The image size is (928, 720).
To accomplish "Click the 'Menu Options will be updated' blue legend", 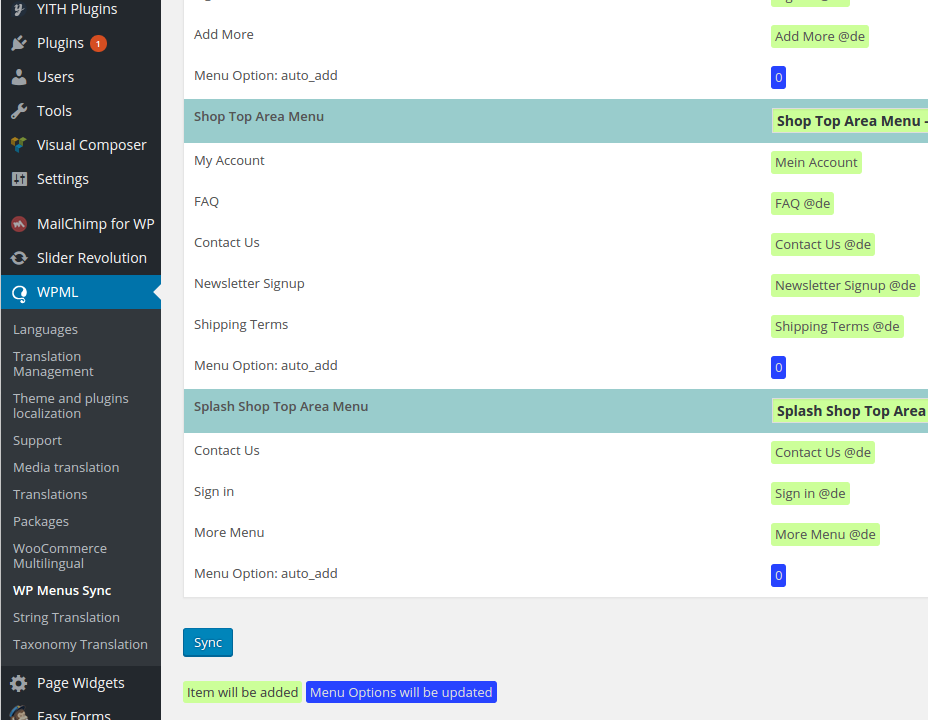I will [x=401, y=692].
